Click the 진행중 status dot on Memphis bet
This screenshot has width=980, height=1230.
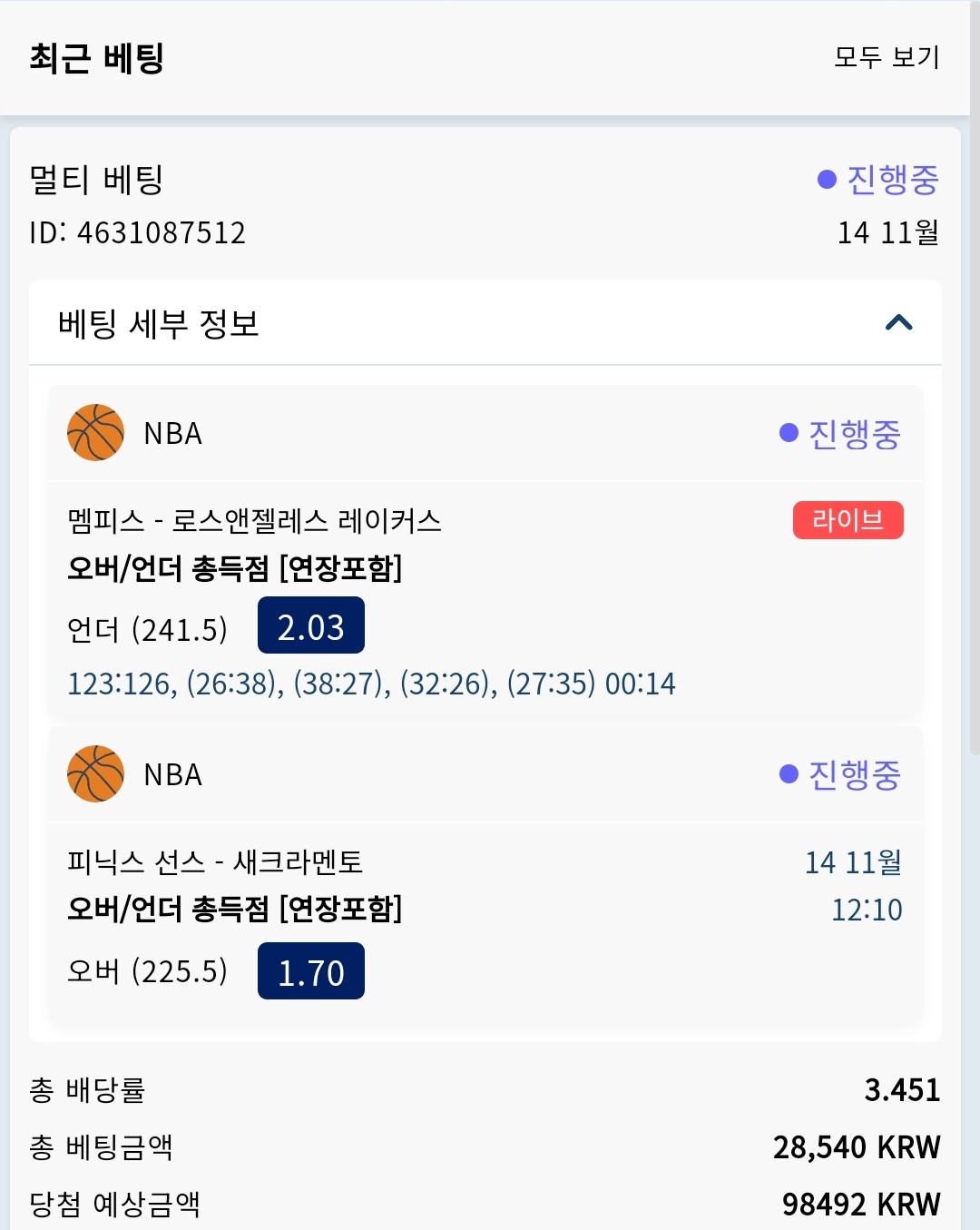click(789, 433)
